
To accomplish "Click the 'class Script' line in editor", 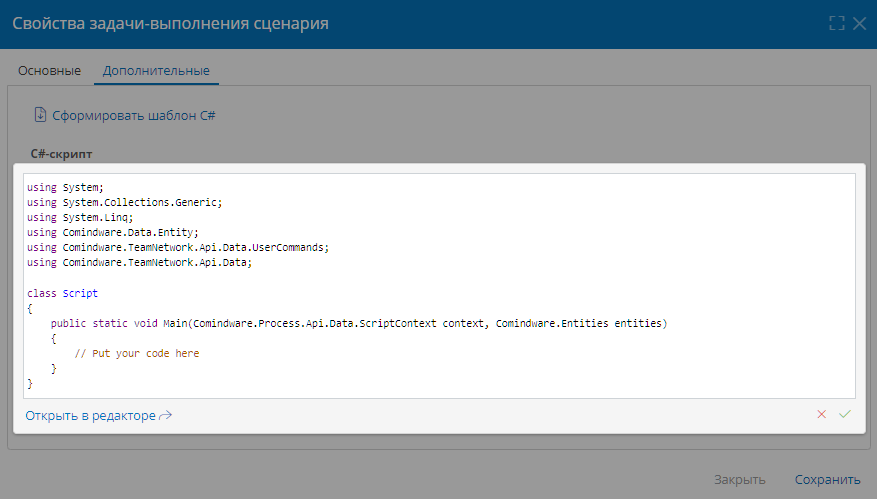I will pos(63,293).
